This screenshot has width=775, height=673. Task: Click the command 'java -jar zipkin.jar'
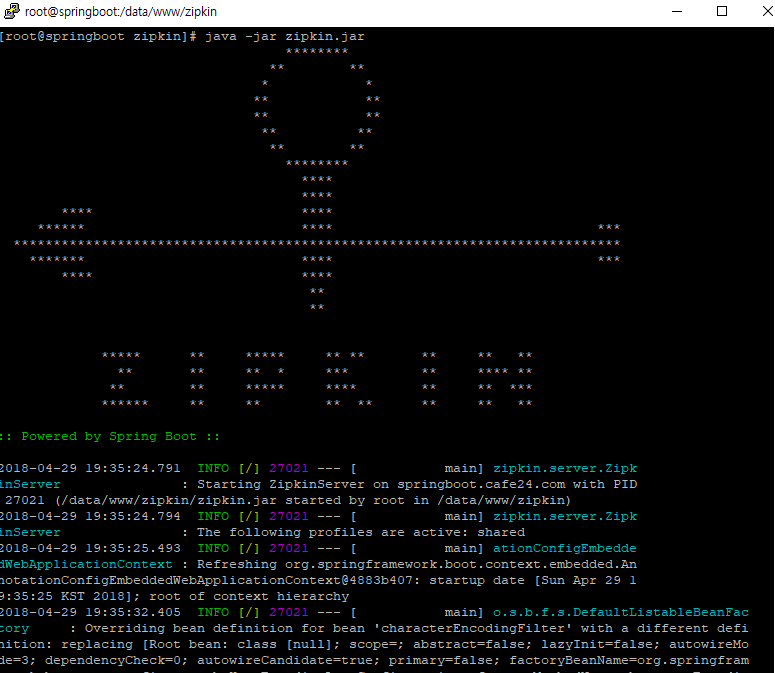[285, 37]
